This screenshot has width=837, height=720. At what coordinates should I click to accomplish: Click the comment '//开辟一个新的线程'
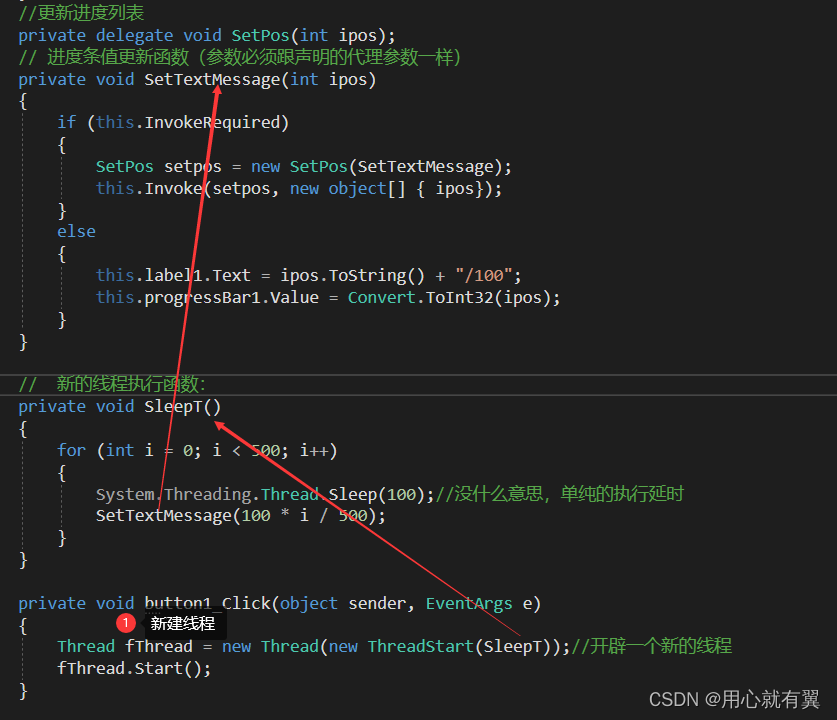point(652,646)
